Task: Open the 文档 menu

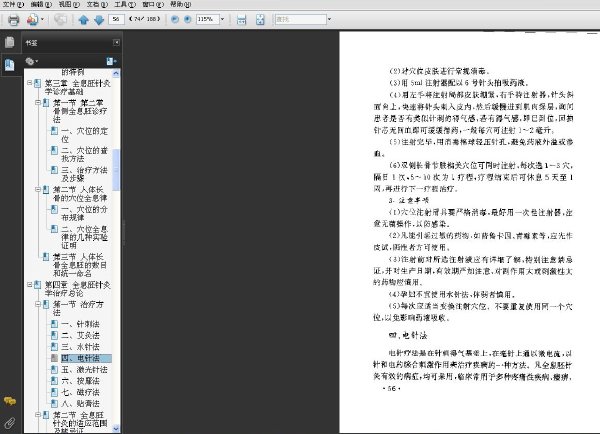Action: 97,4
